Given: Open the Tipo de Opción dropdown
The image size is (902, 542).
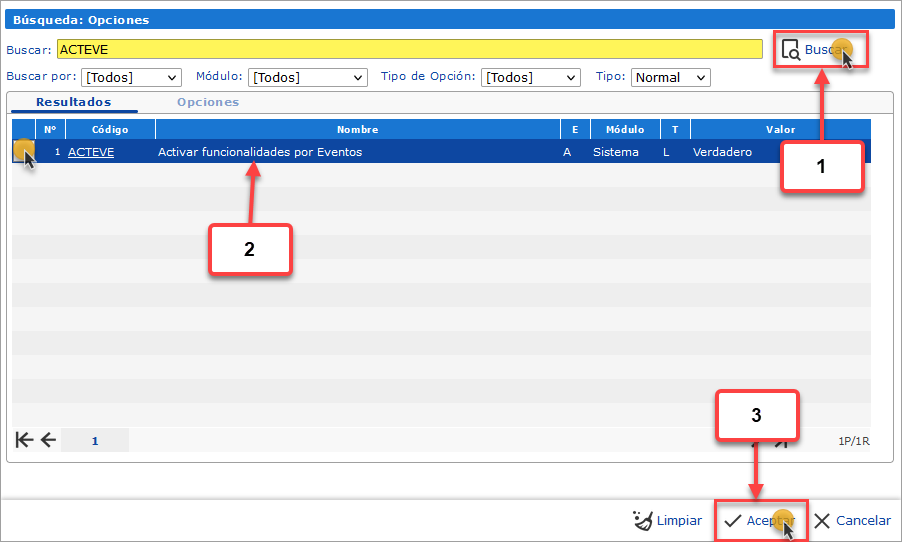Looking at the screenshot, I should point(530,77).
